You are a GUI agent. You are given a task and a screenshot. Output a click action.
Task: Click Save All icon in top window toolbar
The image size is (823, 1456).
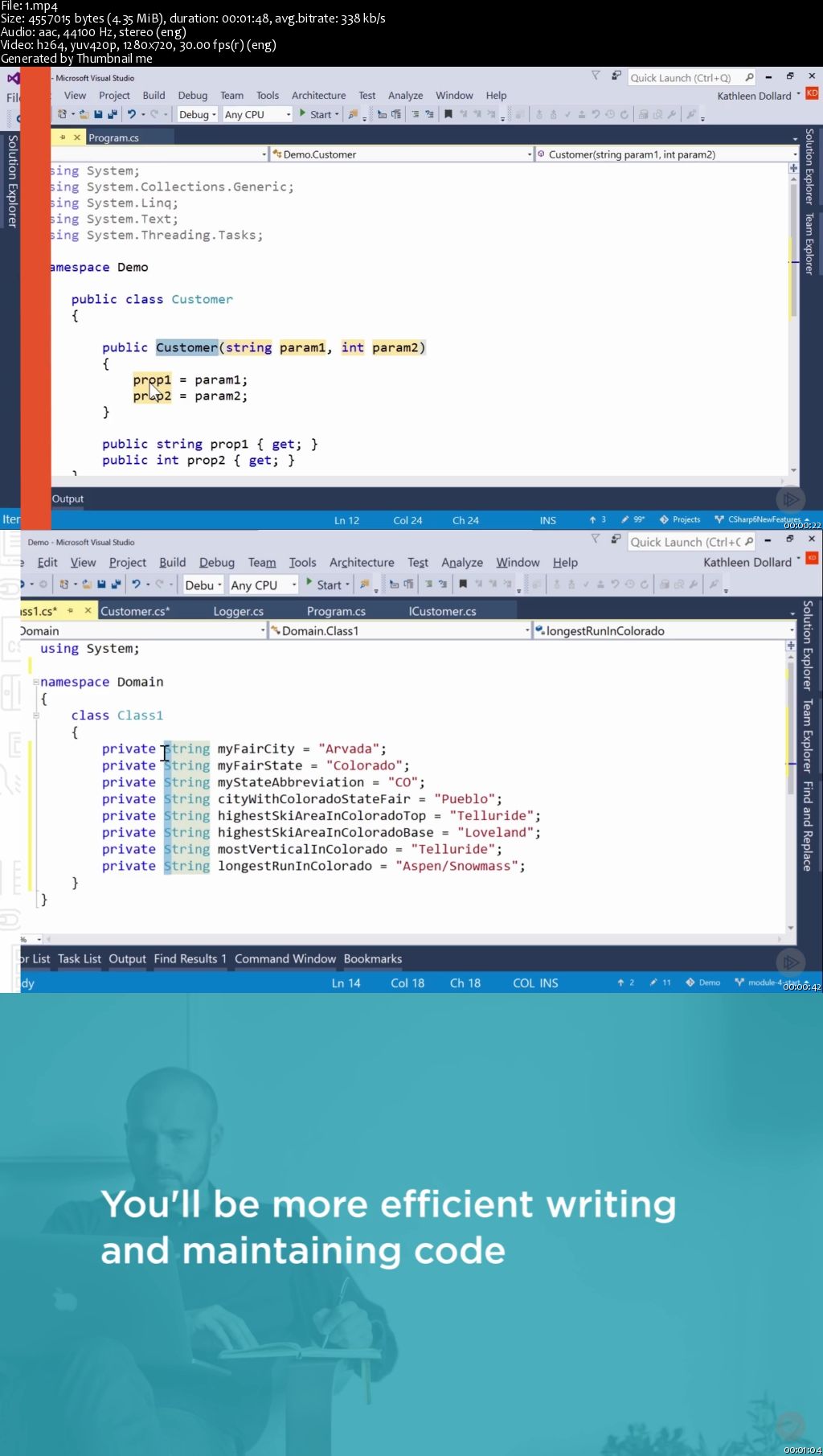[x=111, y=114]
